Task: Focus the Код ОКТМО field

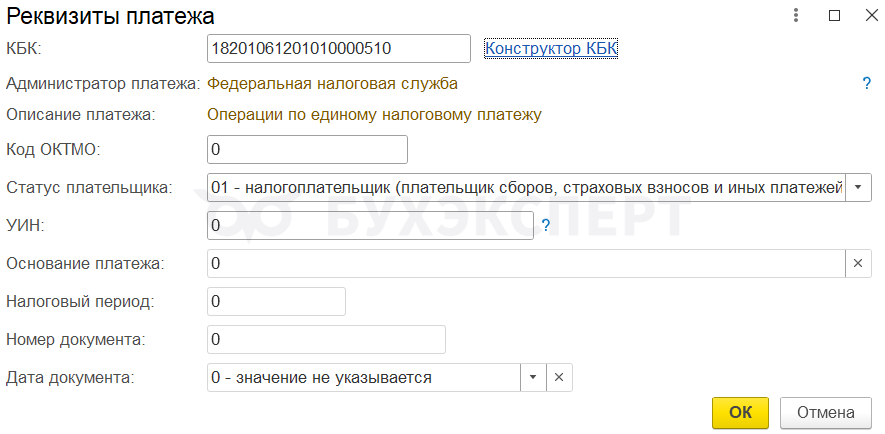Action: [x=307, y=149]
